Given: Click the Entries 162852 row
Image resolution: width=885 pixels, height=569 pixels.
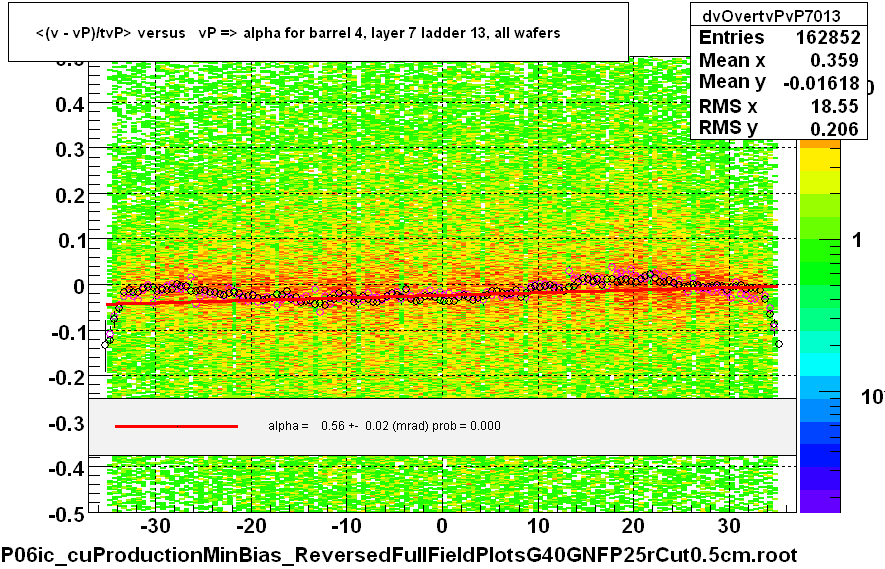Looking at the screenshot, I should 779,38.
